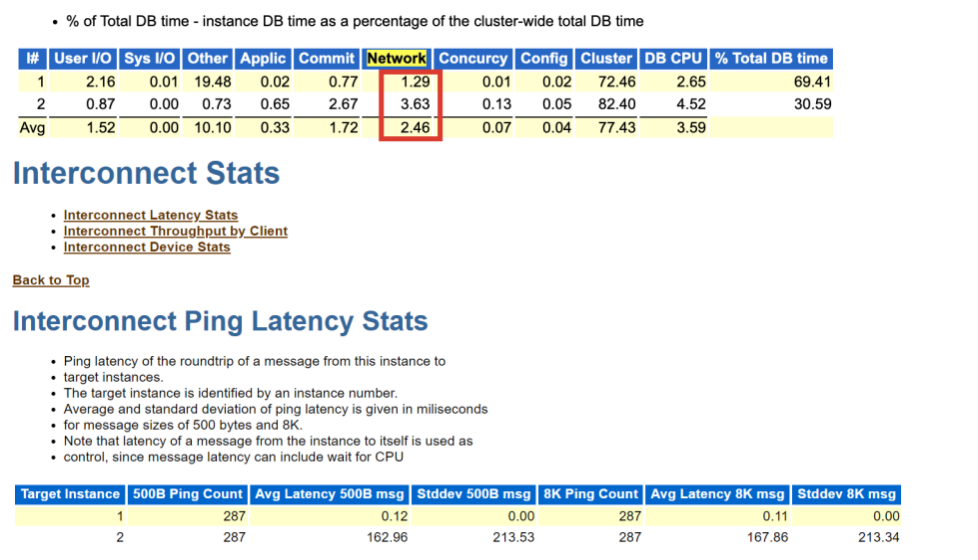This screenshot has height=560, width=978.
Task: Follow the Interconnect Device Stats link
Action: coord(146,247)
